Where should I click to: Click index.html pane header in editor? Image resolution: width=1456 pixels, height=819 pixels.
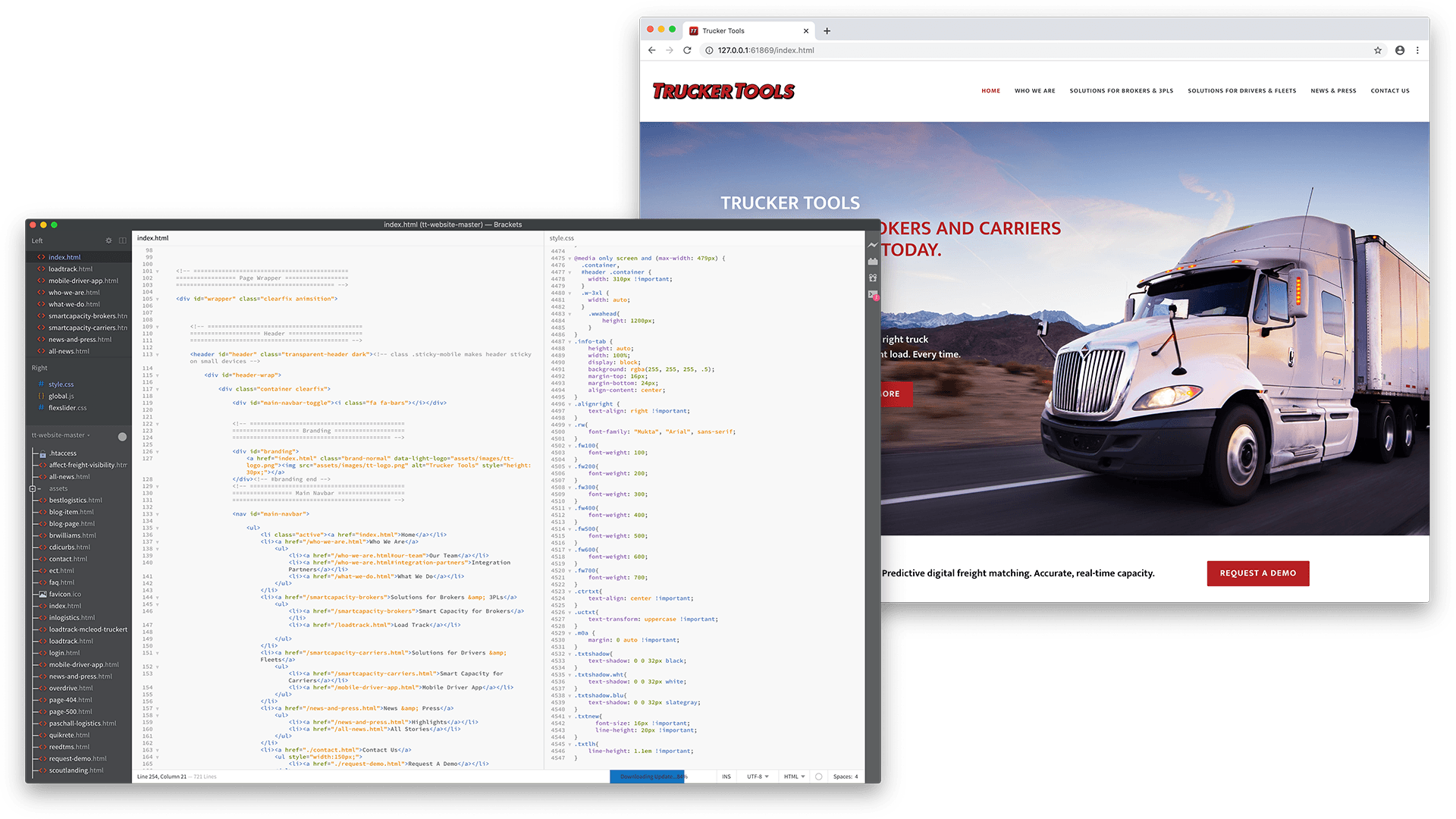pyautogui.click(x=152, y=238)
